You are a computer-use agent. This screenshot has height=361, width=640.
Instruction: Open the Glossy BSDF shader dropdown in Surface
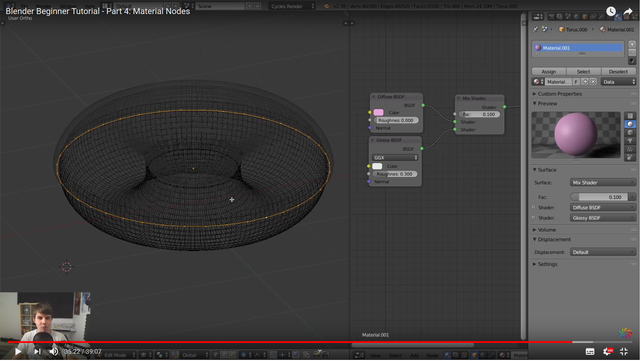pos(602,218)
